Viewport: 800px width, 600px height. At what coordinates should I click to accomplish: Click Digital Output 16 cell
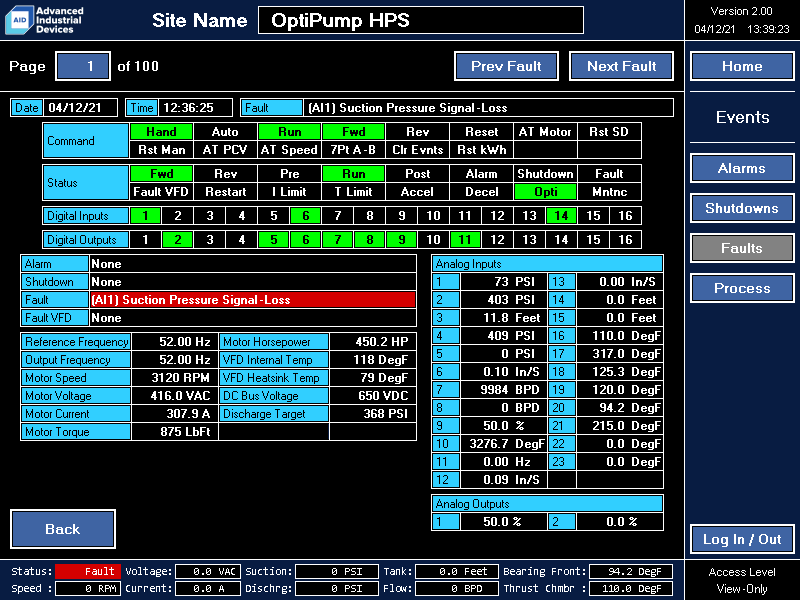point(626,240)
